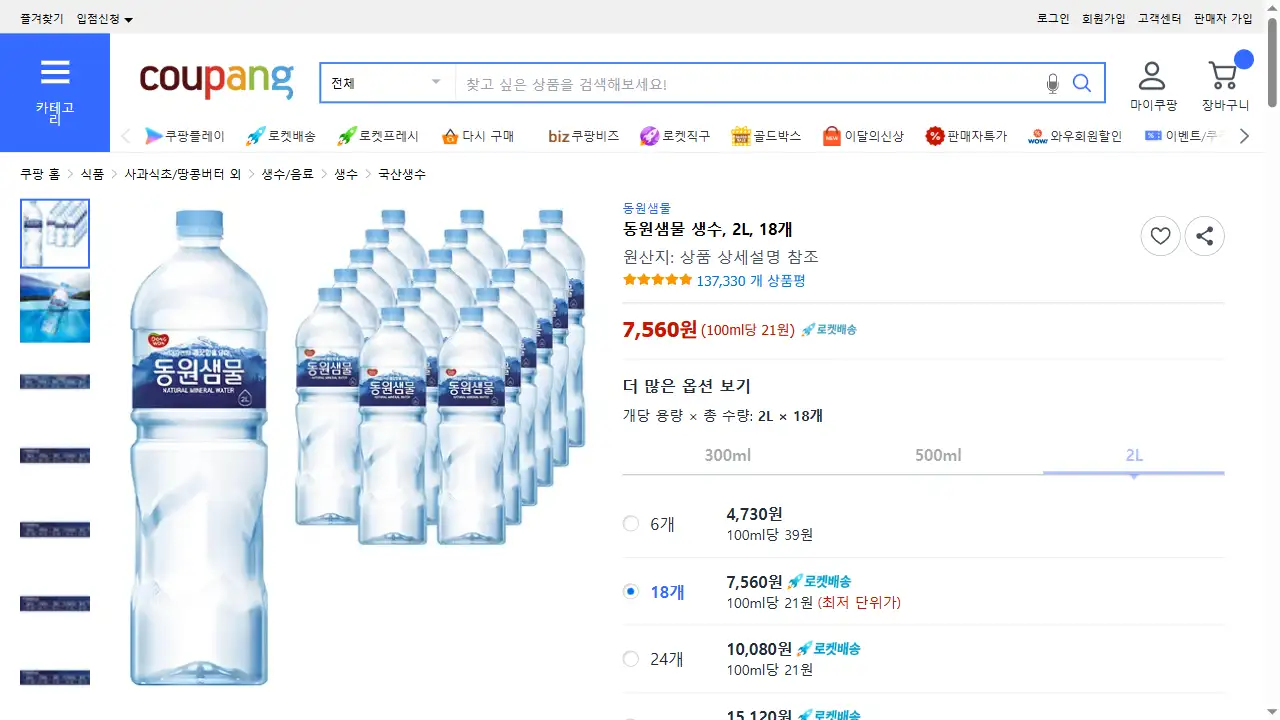View the 137,330 개 상품평 reviews
1280x720 pixels.
751,281
